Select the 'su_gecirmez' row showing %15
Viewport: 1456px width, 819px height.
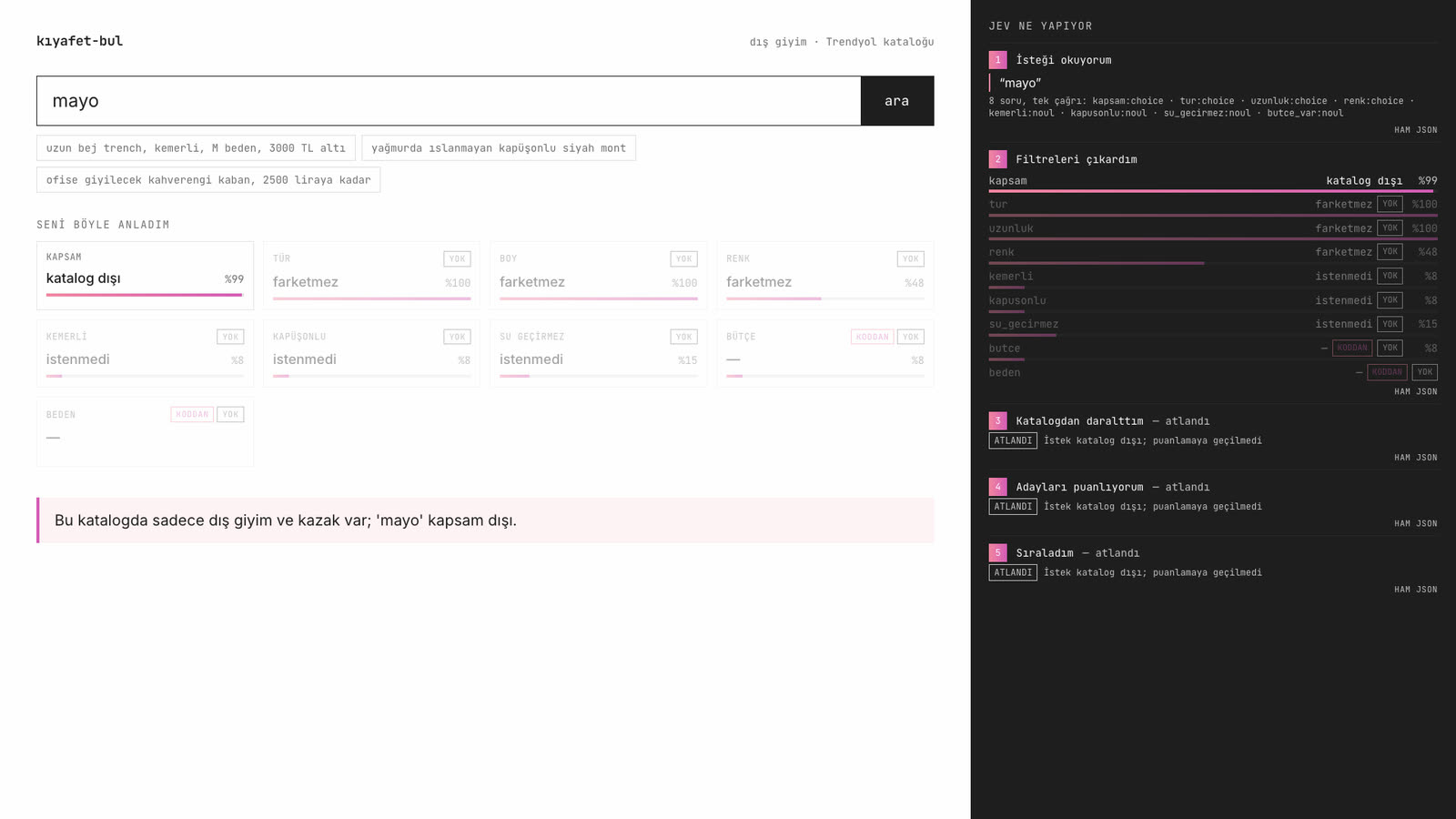coord(1213,325)
